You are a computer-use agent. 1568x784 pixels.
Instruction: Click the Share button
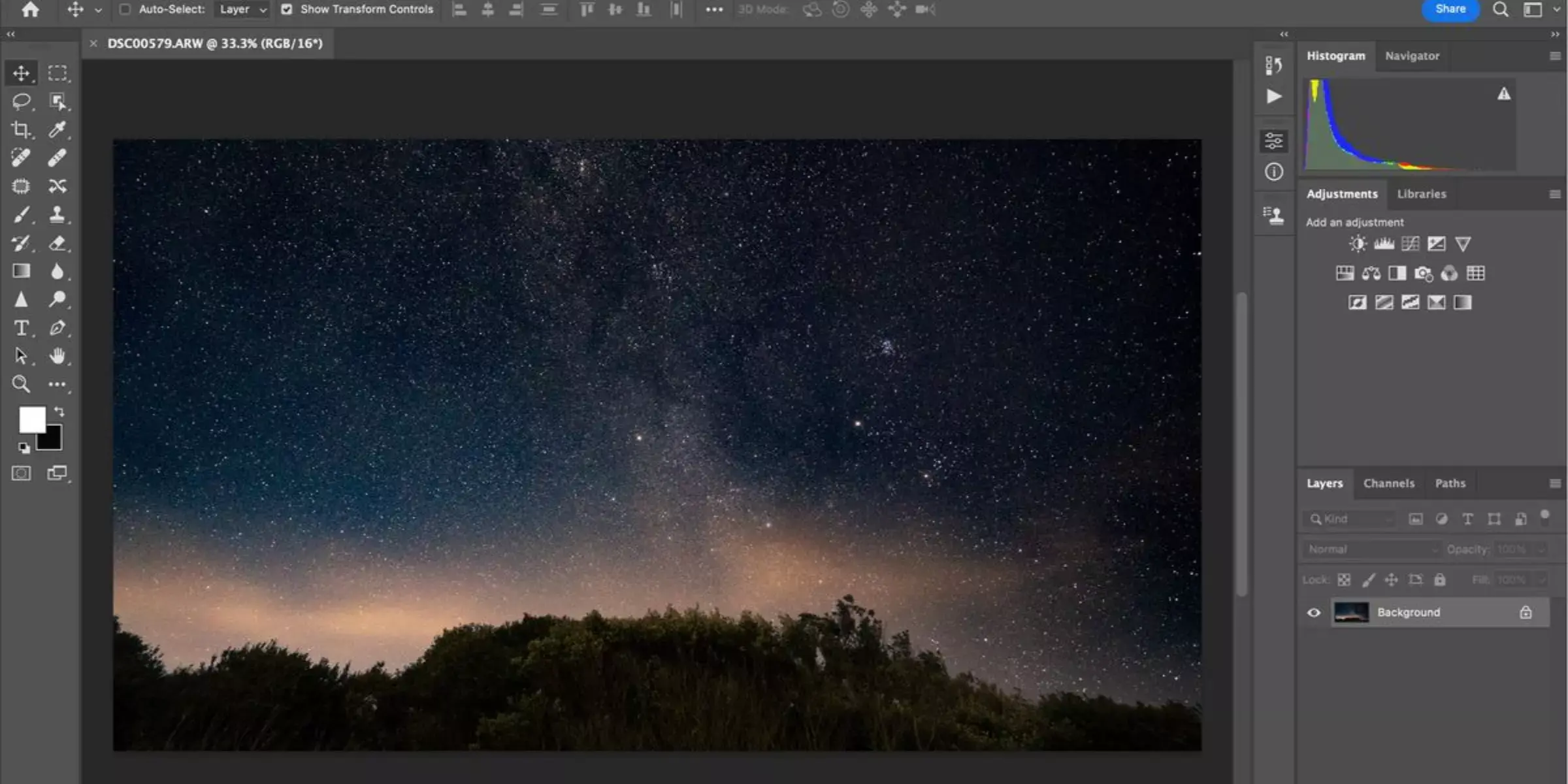tap(1451, 8)
